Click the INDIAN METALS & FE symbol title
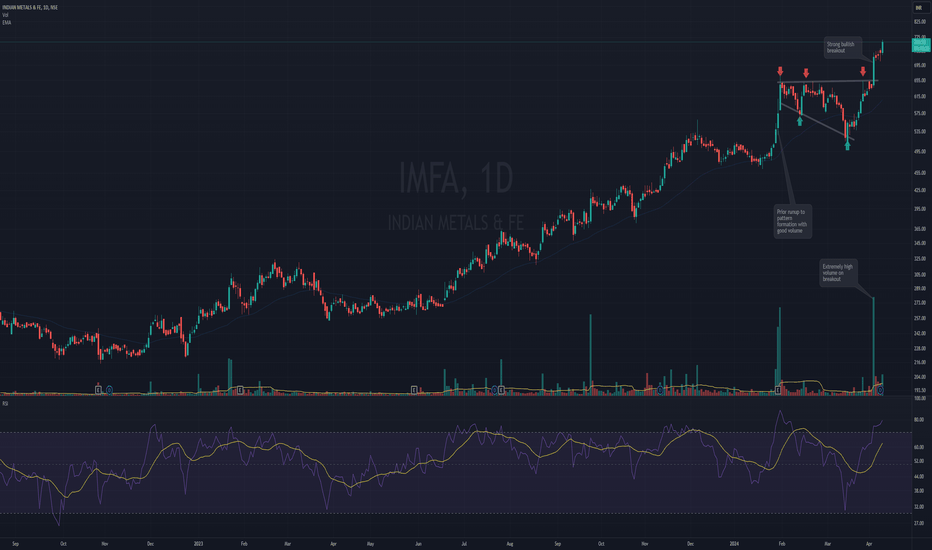Image resolution: width=932 pixels, height=550 pixels. coord(30,7)
